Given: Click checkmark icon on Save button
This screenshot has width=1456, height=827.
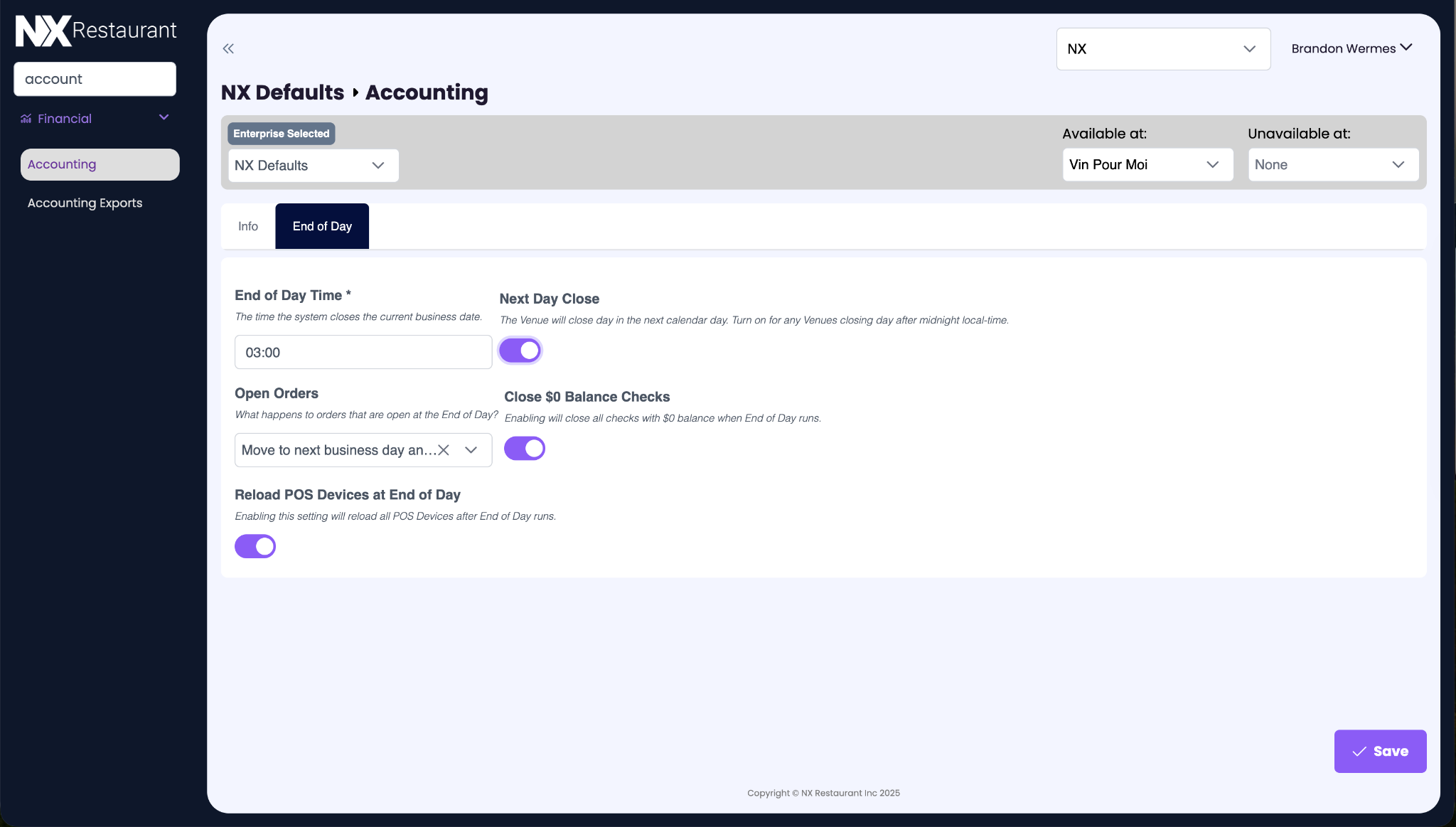Looking at the screenshot, I should tap(1359, 752).
